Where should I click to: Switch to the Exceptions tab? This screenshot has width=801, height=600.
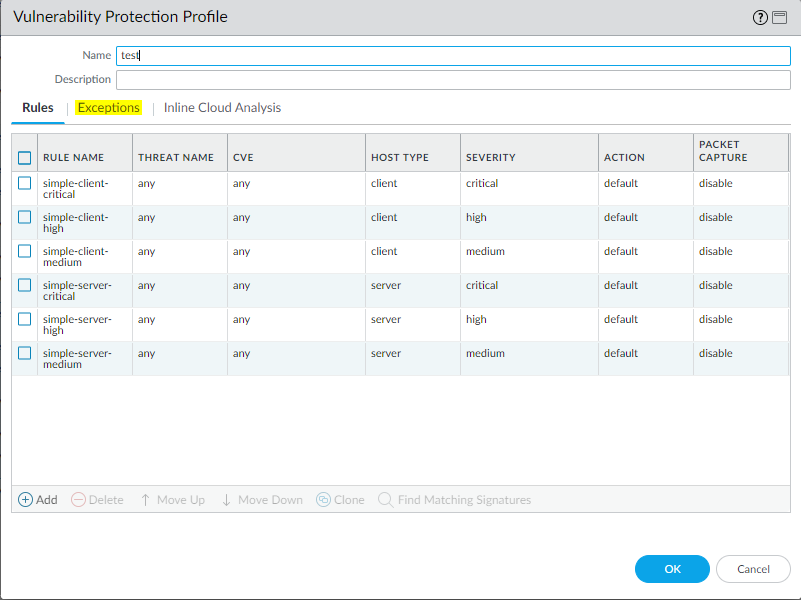pos(109,108)
